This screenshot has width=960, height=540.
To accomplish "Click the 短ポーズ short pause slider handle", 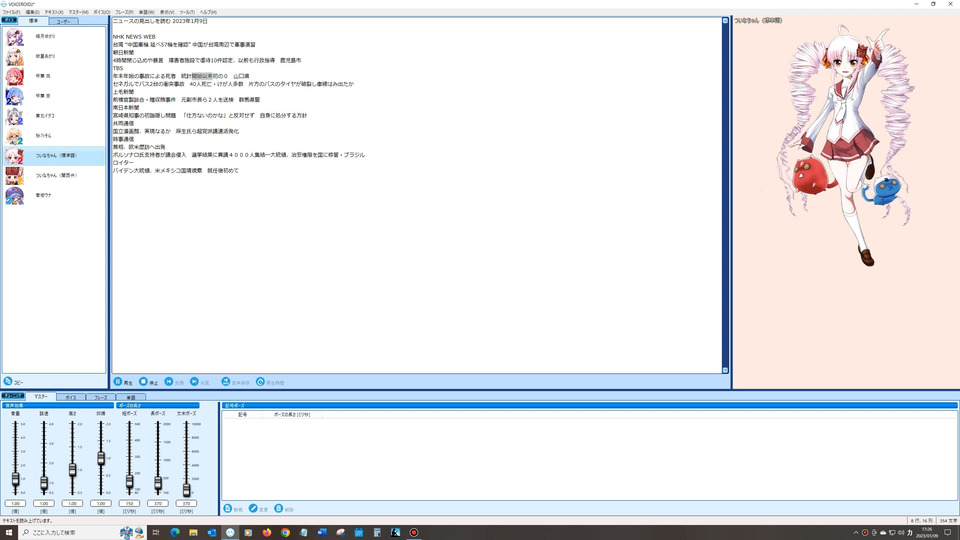I will (x=129, y=482).
